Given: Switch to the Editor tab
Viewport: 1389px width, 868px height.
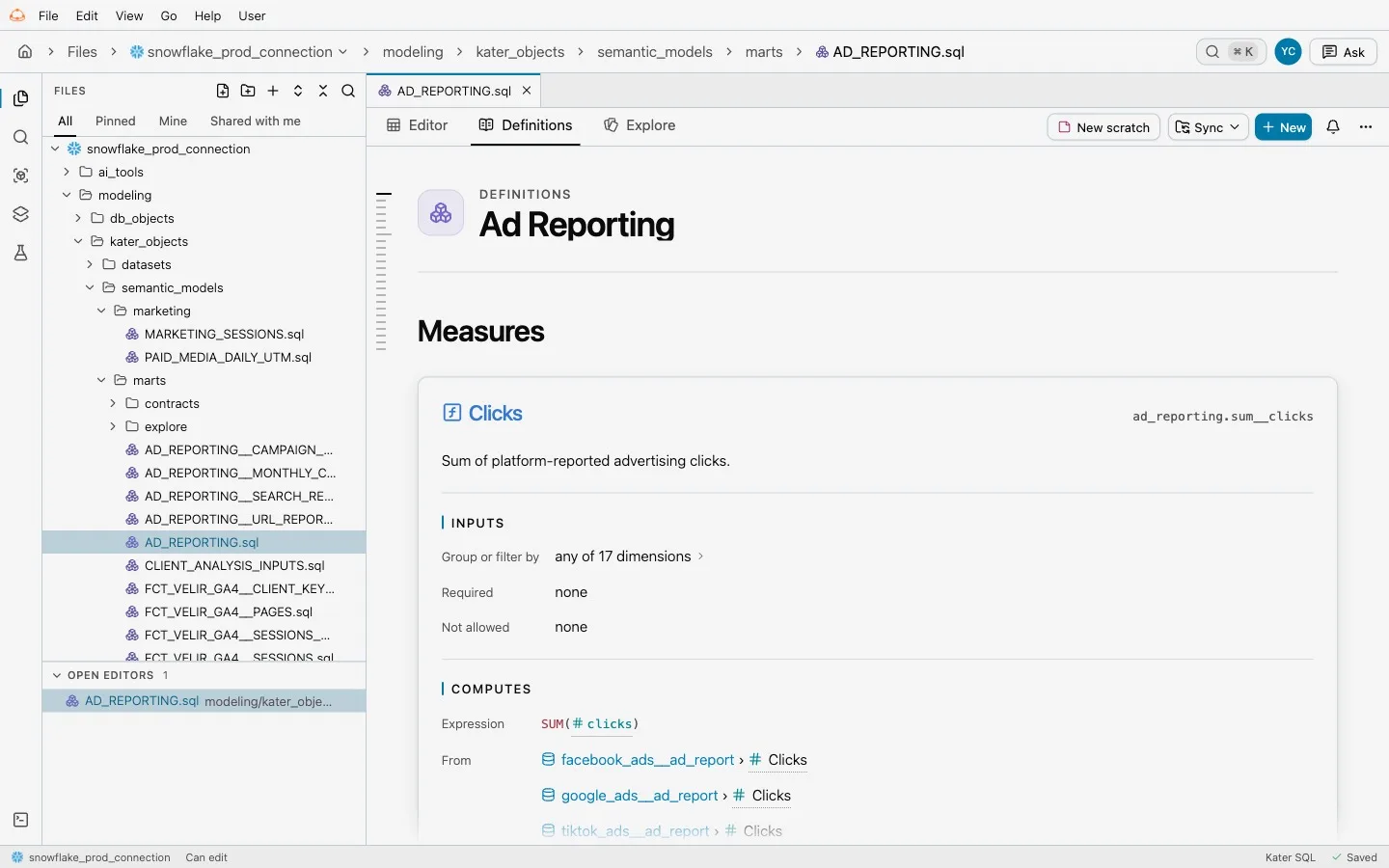Looking at the screenshot, I should pos(418,125).
